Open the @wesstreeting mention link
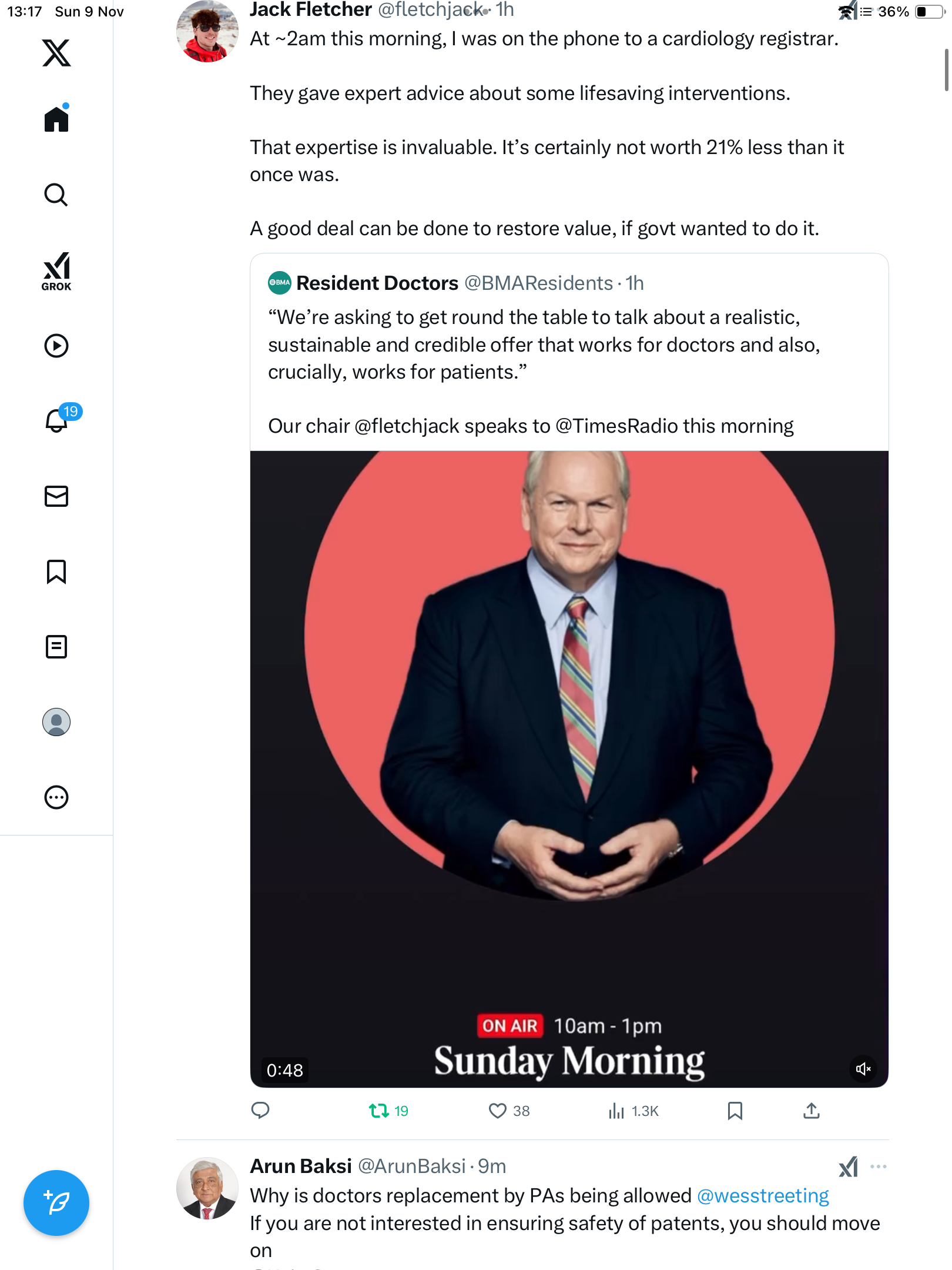This screenshot has height=1270, width=952. pyautogui.click(x=763, y=1196)
